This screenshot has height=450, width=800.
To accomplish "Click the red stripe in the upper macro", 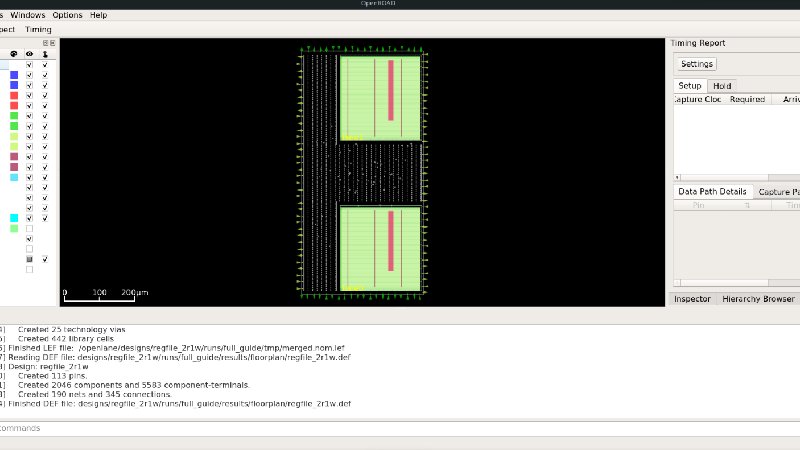I will point(391,90).
